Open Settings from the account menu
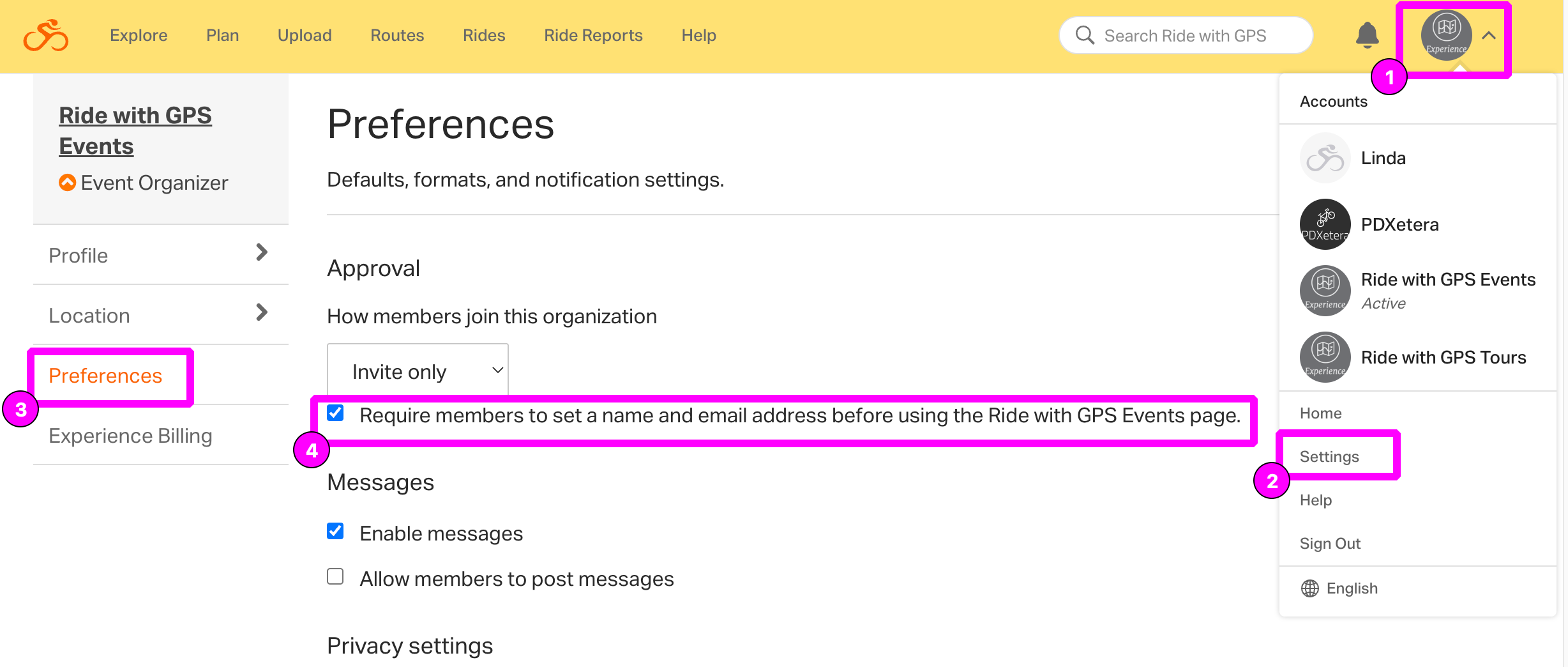The image size is (1568, 667). (x=1329, y=457)
